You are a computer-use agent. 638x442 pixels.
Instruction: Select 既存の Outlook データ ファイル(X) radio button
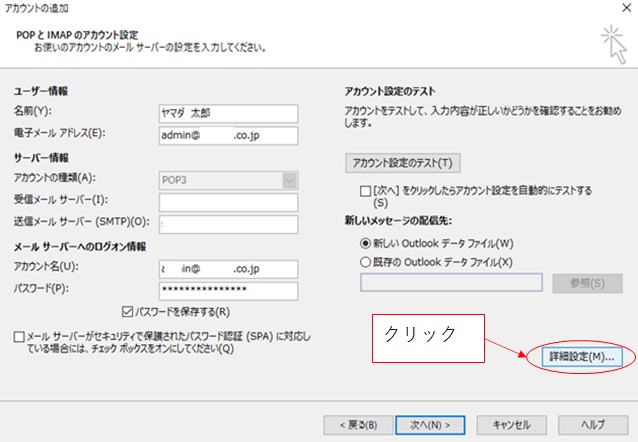[365, 262]
